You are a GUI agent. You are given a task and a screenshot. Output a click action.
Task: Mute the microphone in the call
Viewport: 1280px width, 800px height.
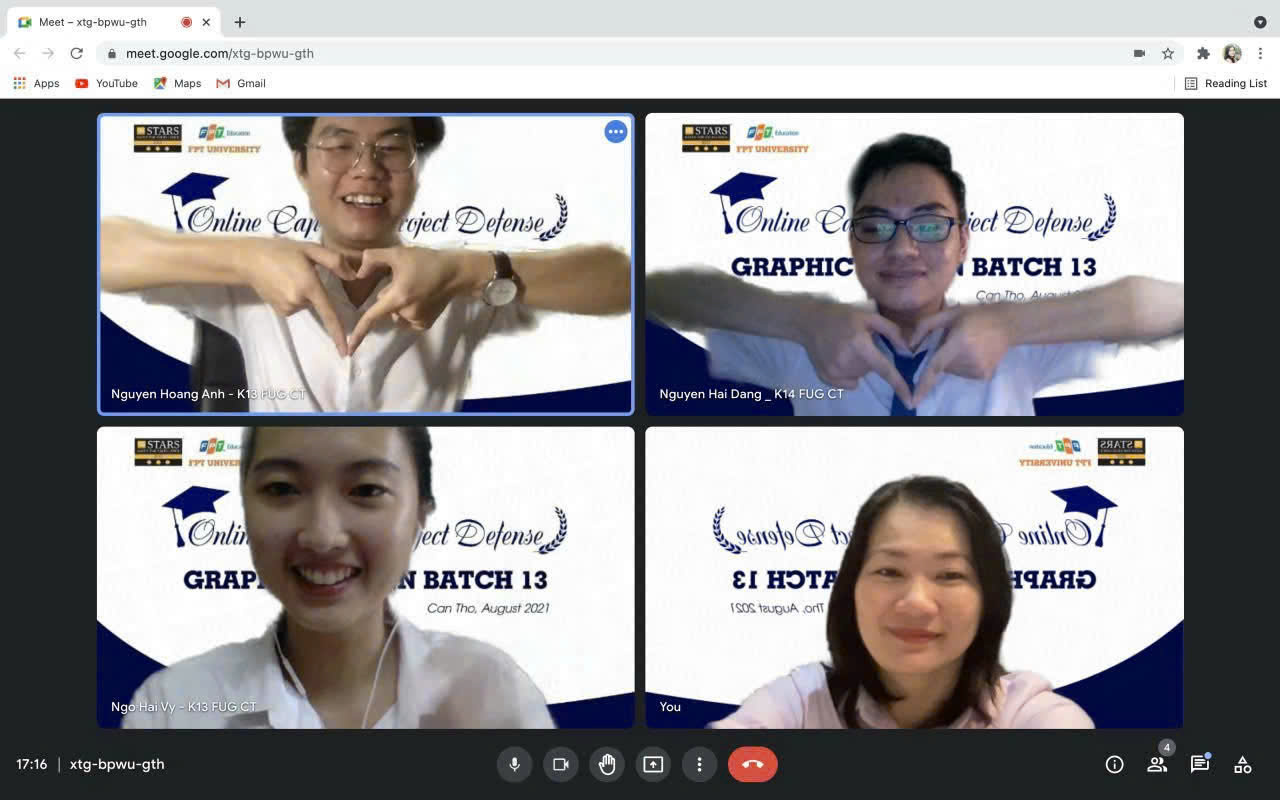click(515, 764)
